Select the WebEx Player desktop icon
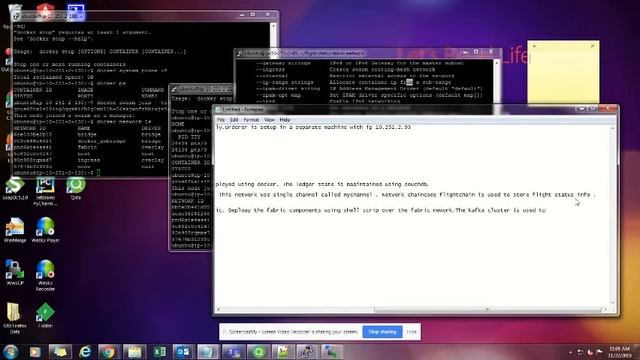 [x=45, y=231]
